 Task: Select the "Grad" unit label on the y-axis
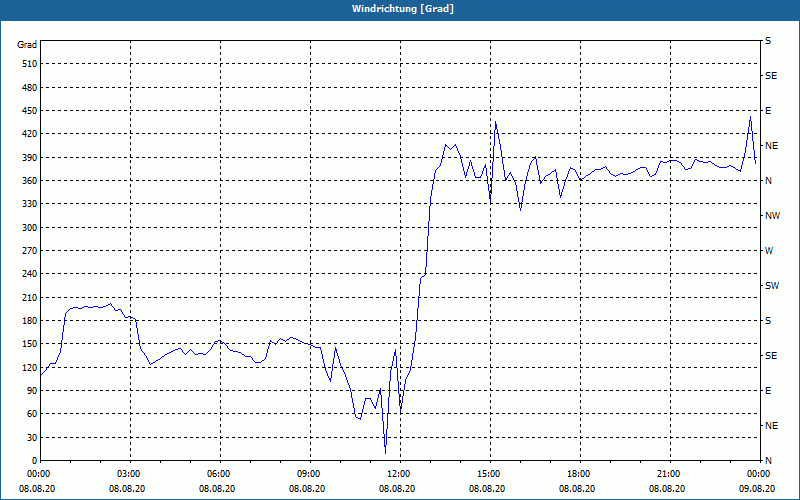point(27,45)
